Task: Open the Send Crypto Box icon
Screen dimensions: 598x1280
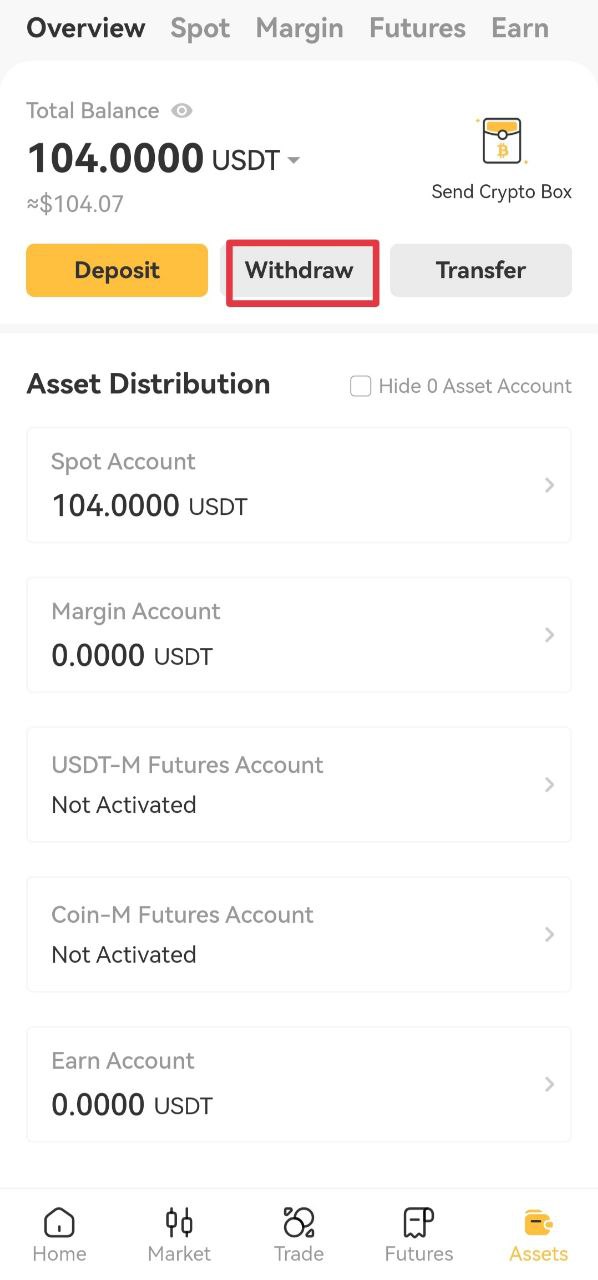Action: [501, 141]
